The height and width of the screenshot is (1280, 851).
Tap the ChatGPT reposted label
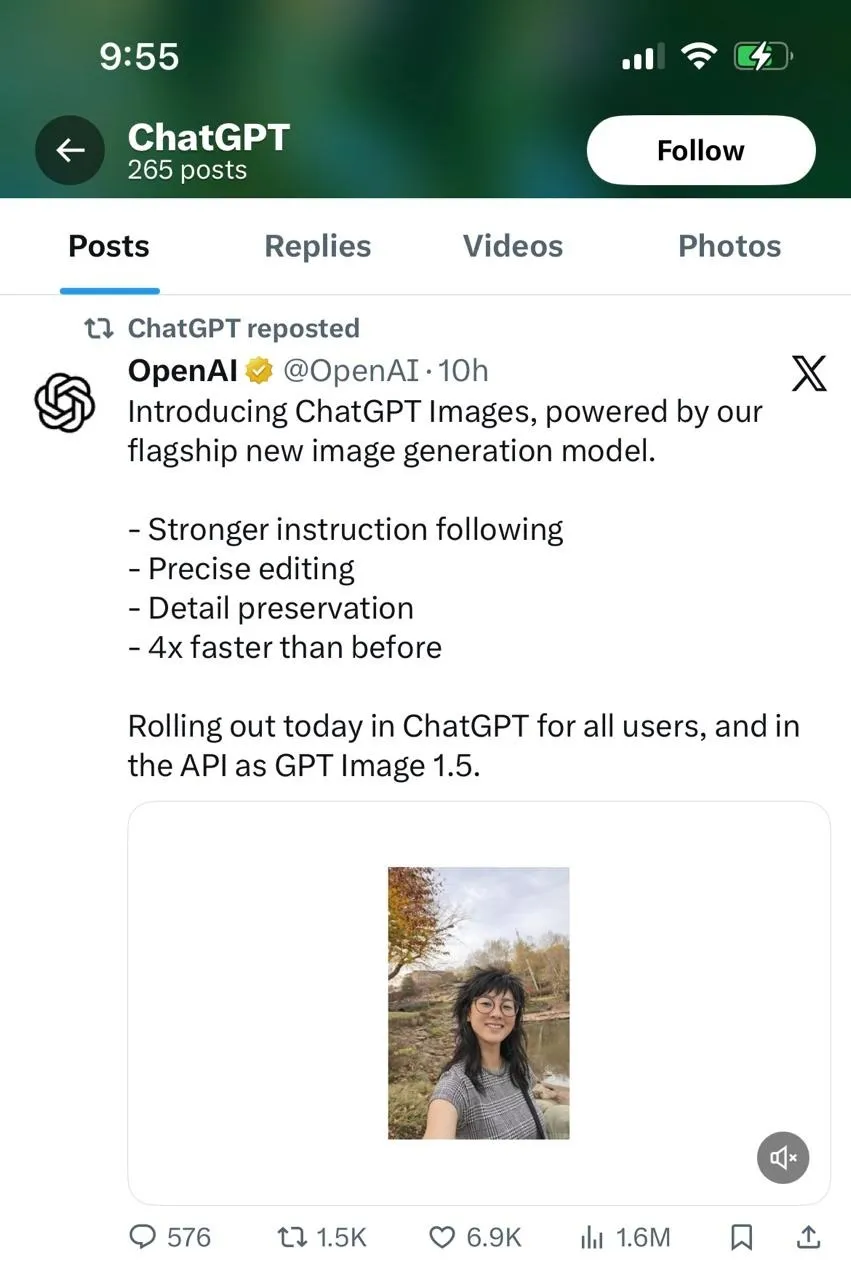(243, 328)
